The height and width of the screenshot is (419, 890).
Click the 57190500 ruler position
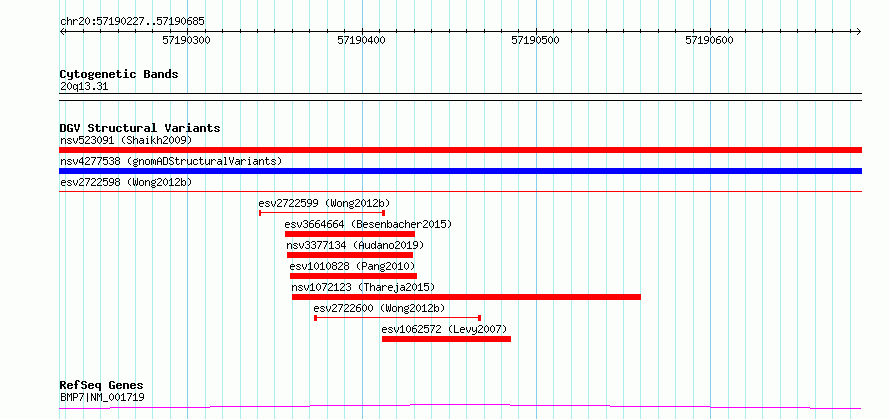tap(536, 40)
